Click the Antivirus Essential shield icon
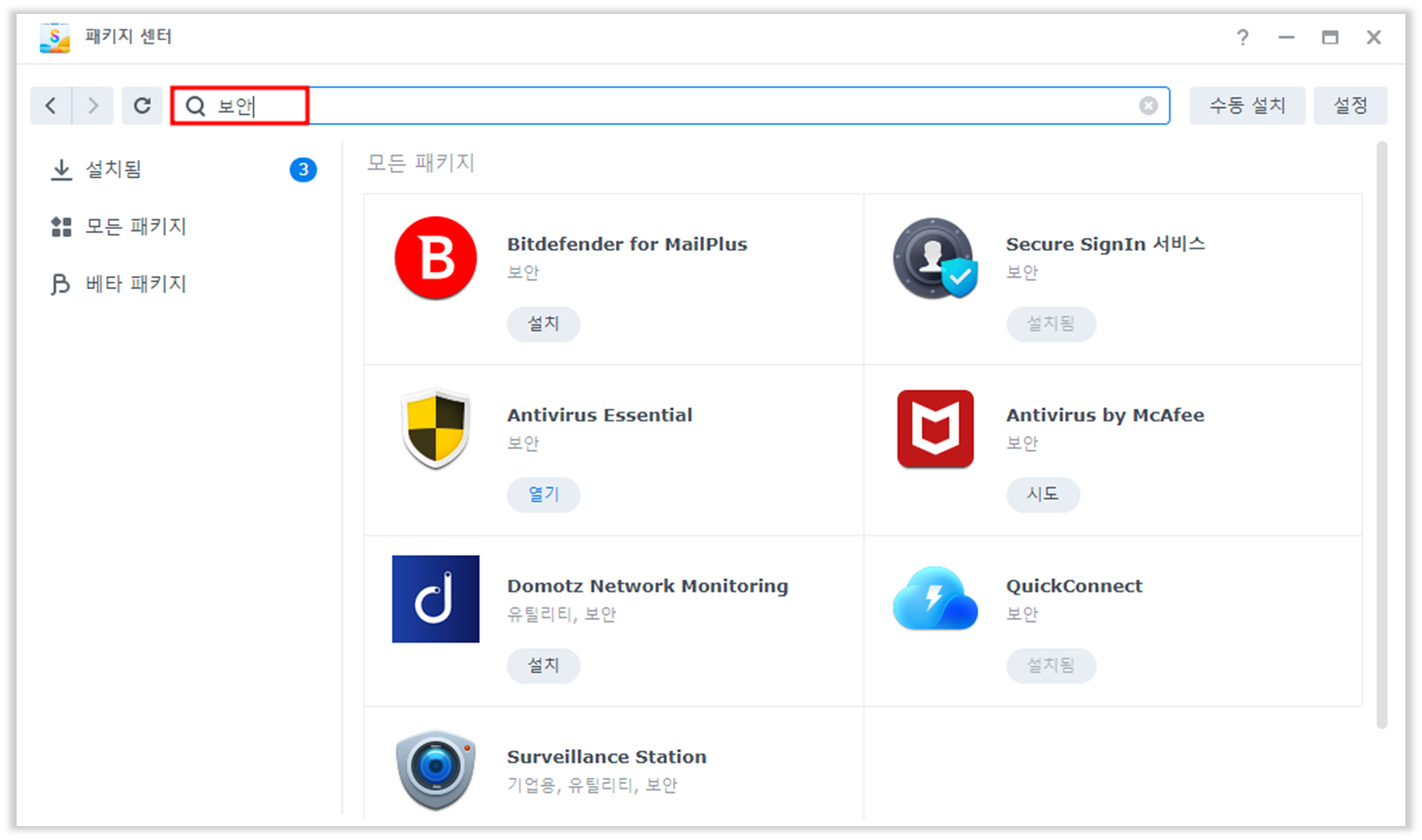 point(436,428)
